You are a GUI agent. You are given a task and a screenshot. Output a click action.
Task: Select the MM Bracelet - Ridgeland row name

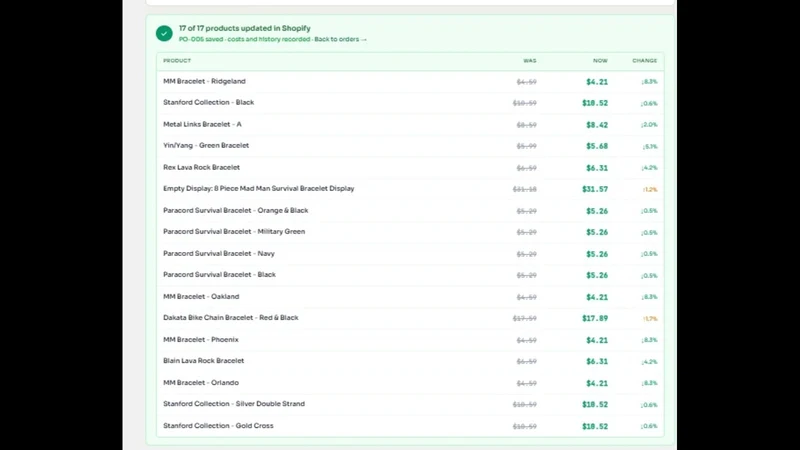(204, 81)
